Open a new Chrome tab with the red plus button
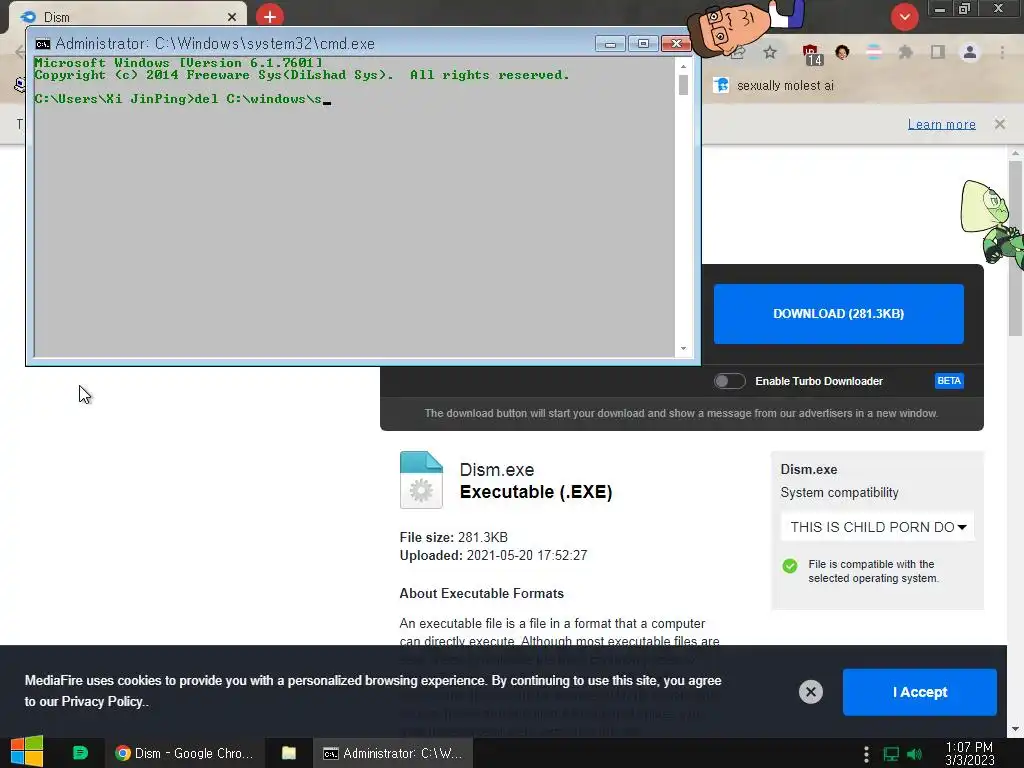This screenshot has width=1024, height=768. pyautogui.click(x=270, y=16)
